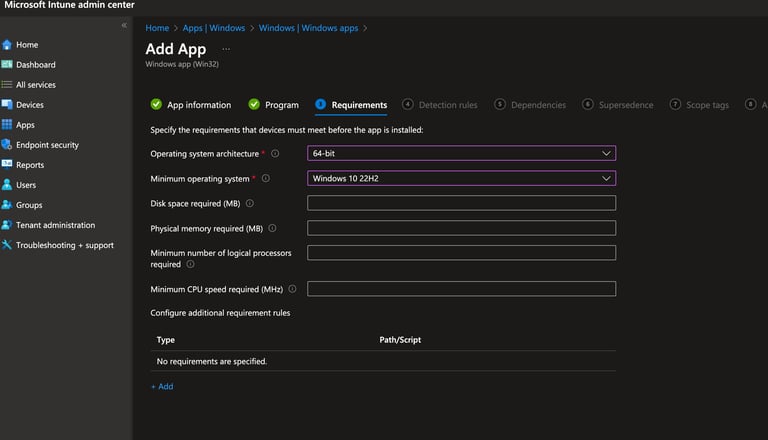This screenshot has height=440, width=768.
Task: Show info for minimum logical processors
Action: [191, 264]
